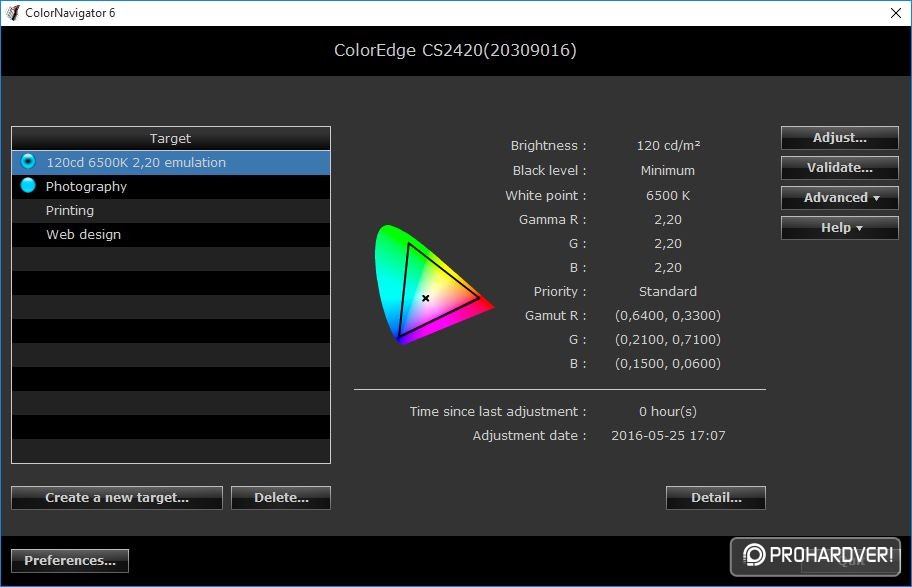Click the 0 hour(s) time value

coord(668,411)
